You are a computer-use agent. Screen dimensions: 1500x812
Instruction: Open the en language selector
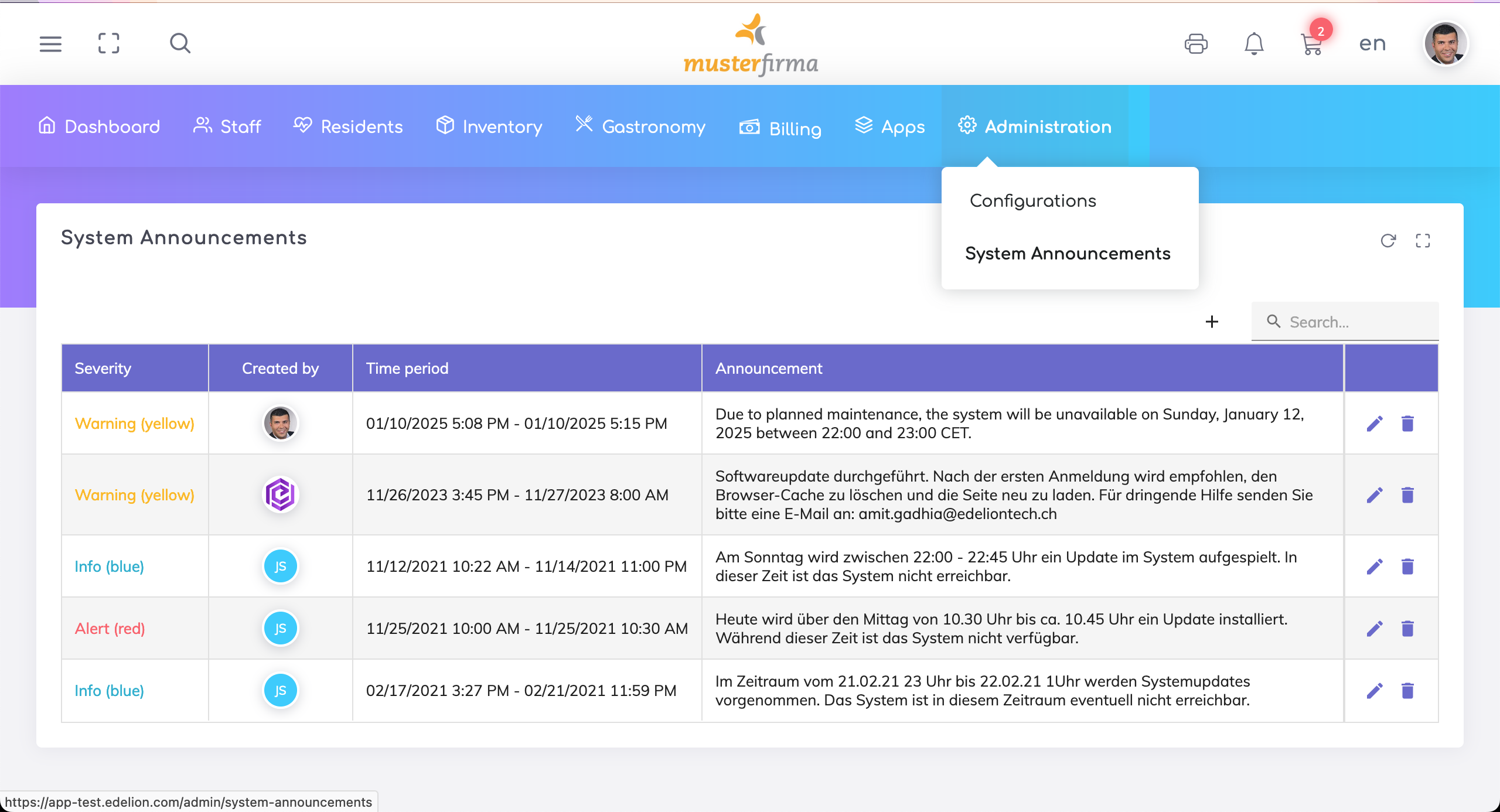click(x=1372, y=44)
